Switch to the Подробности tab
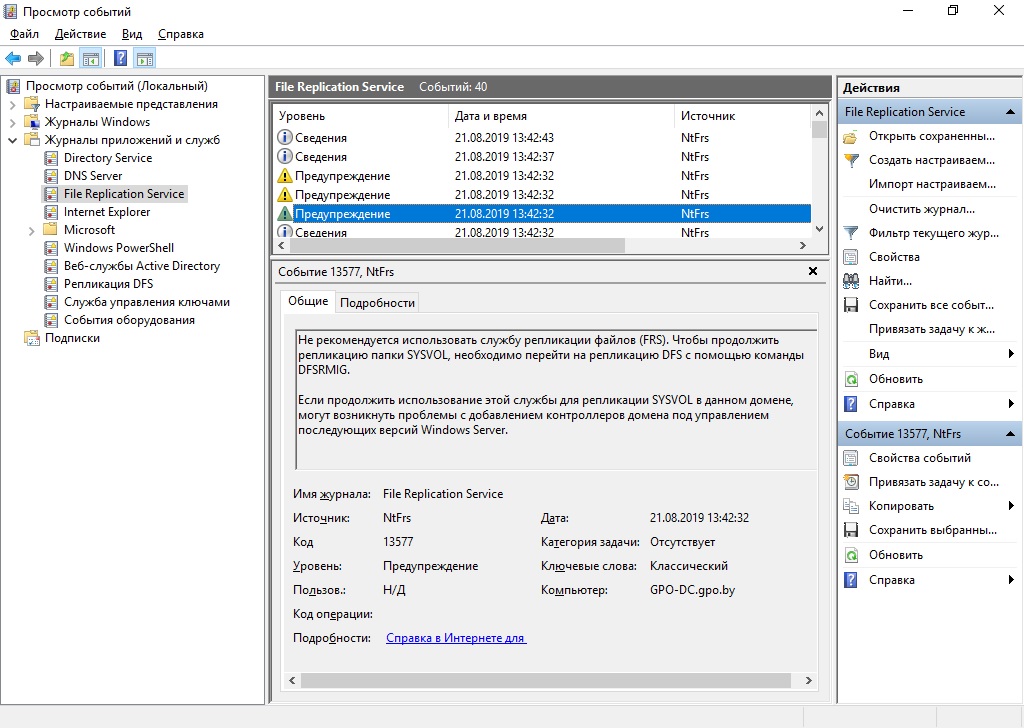This screenshot has height=728, width=1024. (377, 302)
